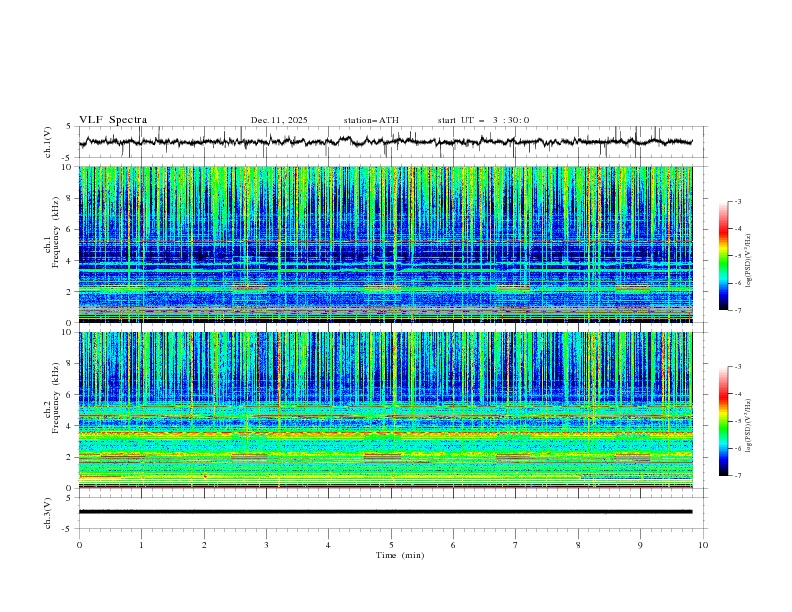Click the ch.1 spectrogram color bar
The width and height of the screenshot is (792, 612).
723,256
